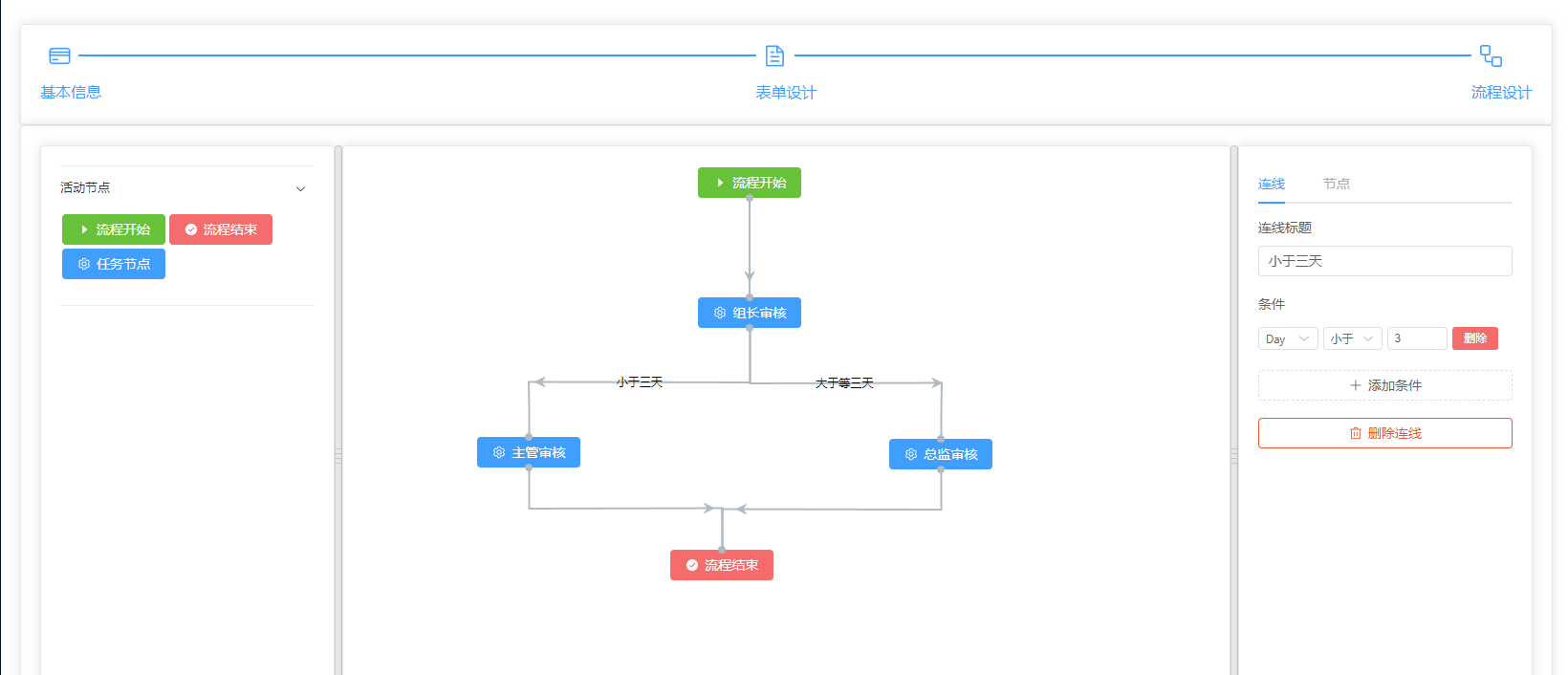The image size is (1568, 675).
Task: Open the Day field dropdown
Action: (1288, 338)
